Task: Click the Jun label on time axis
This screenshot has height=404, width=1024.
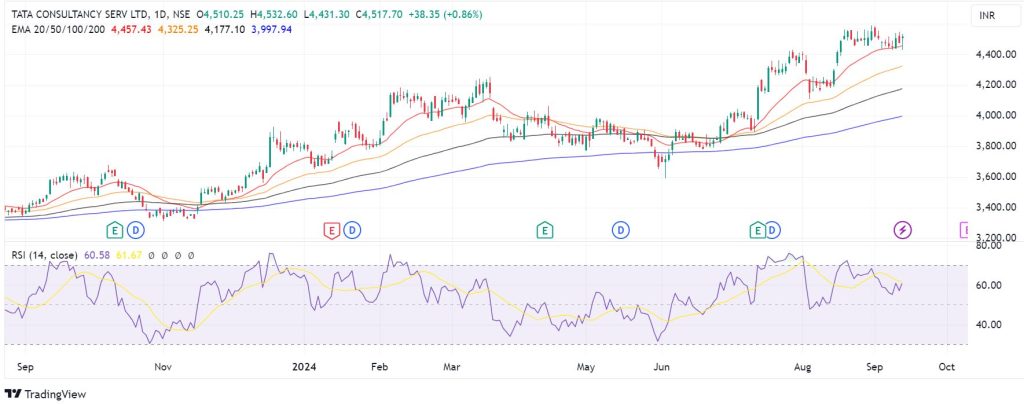Action: (x=664, y=367)
